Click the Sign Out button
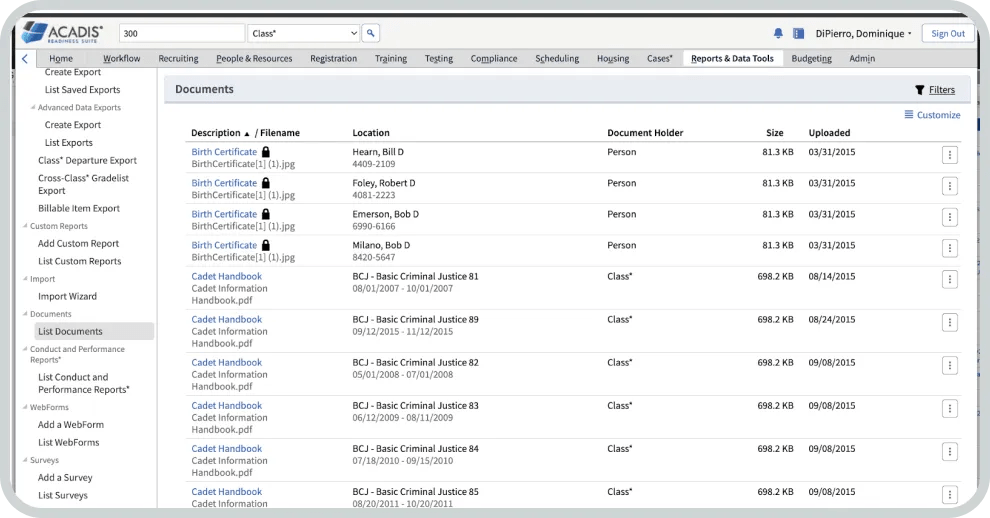 pos(948,33)
